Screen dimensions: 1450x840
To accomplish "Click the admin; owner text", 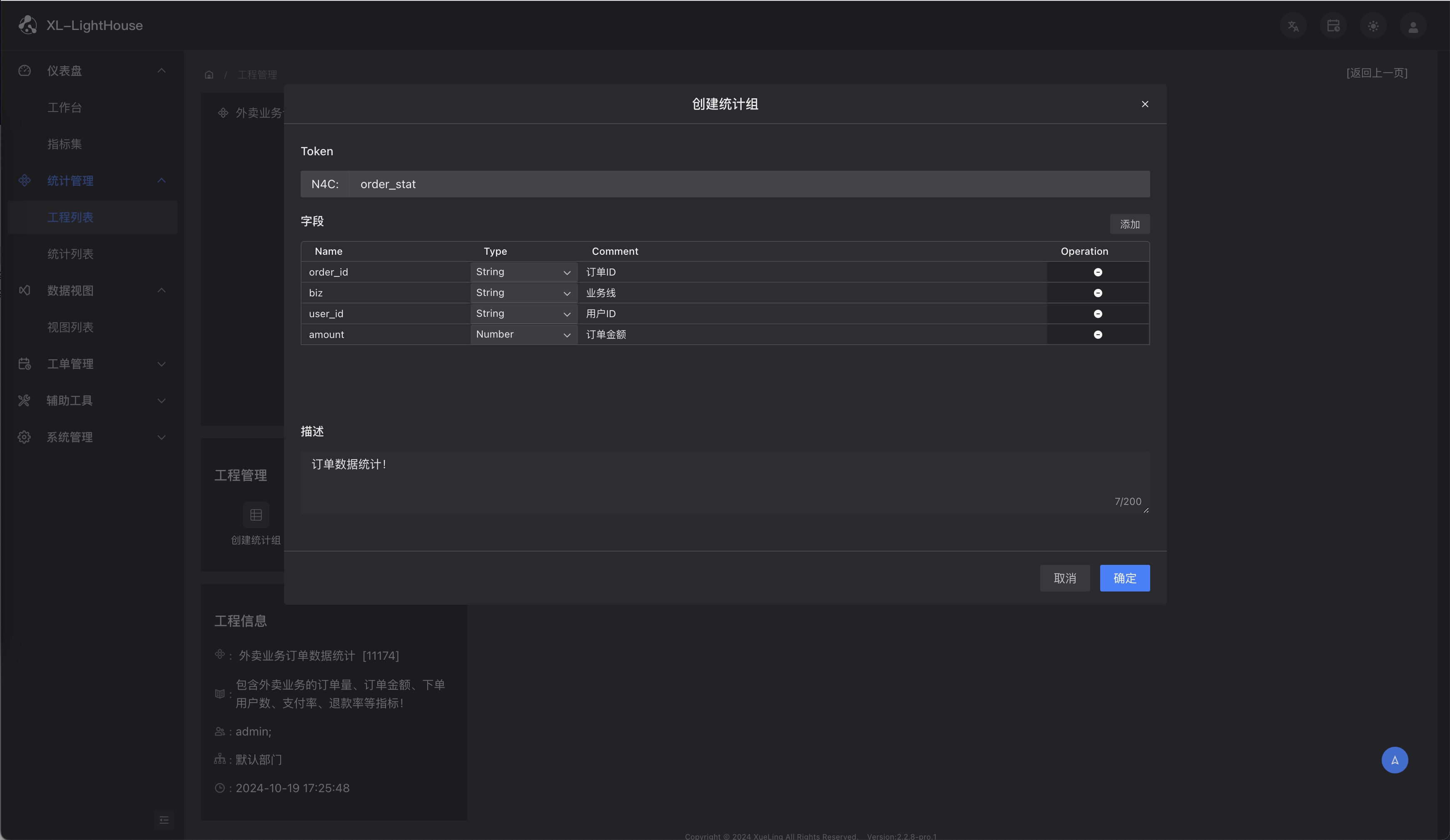I will click(x=253, y=731).
